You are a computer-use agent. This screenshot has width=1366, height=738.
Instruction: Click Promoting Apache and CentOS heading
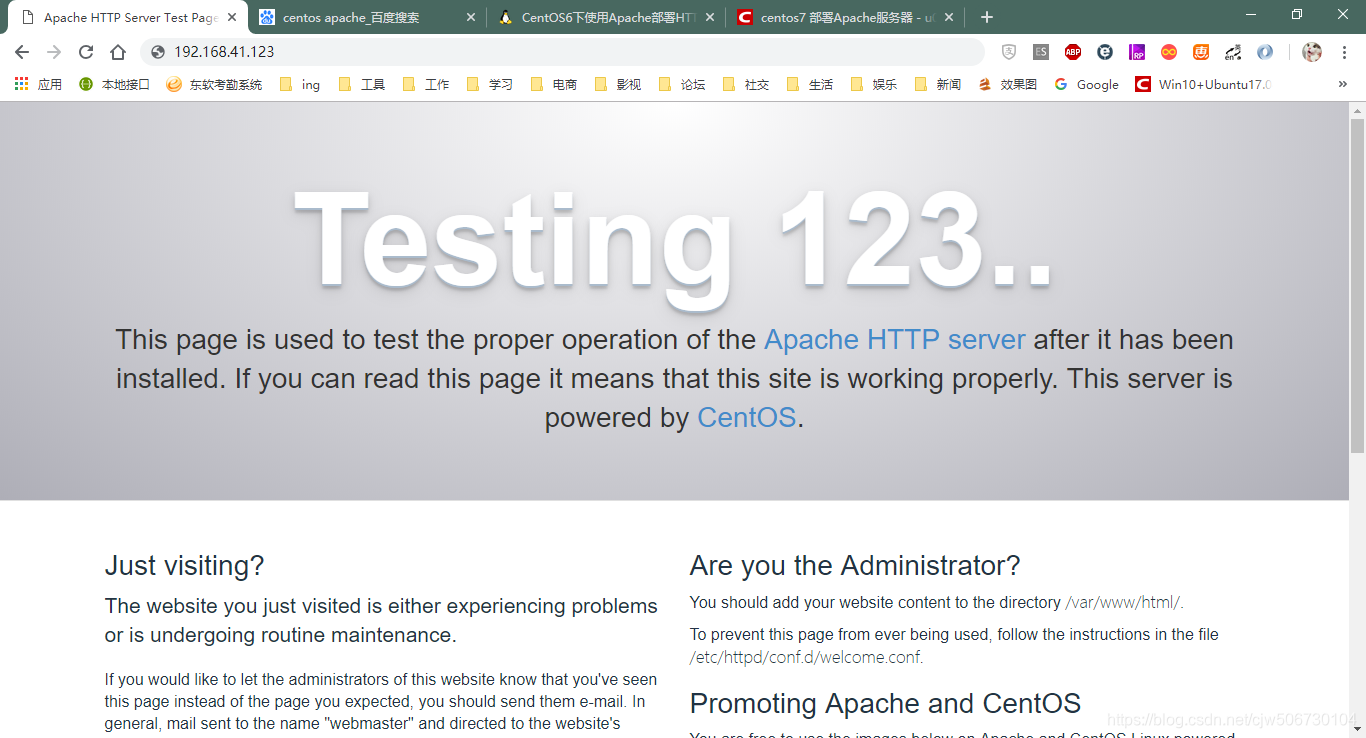point(885,703)
